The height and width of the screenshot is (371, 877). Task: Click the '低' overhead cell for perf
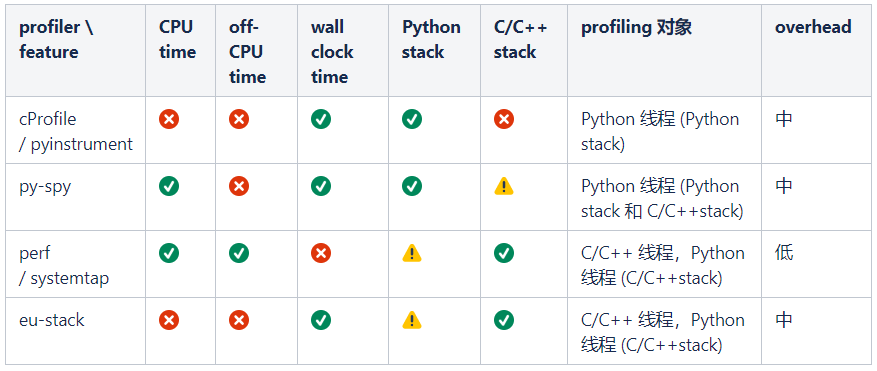tap(784, 253)
